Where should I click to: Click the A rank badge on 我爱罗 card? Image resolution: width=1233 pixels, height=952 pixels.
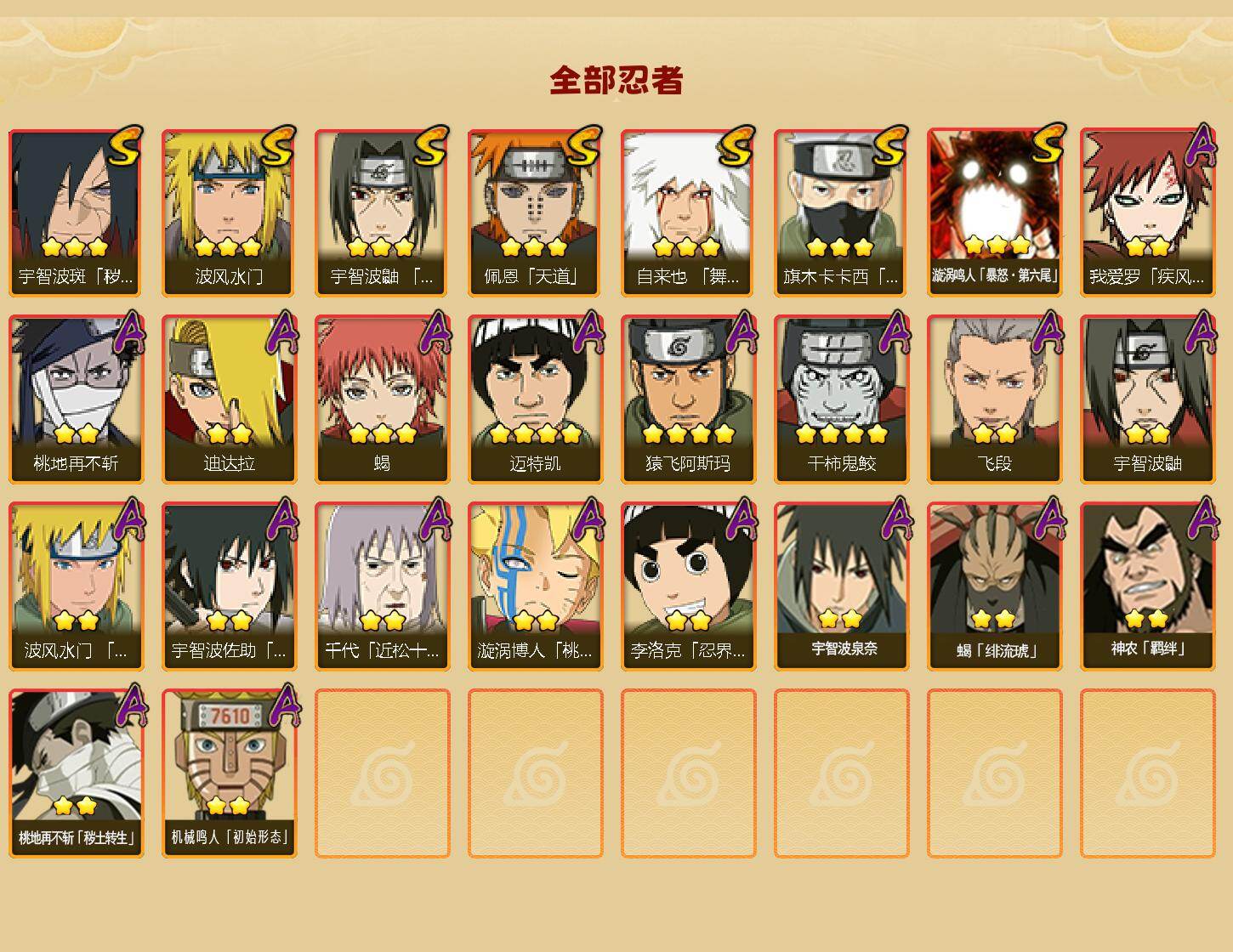pos(1200,146)
